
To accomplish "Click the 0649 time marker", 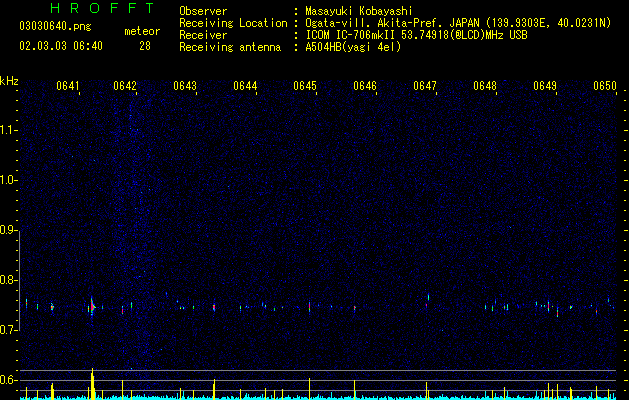I will (x=545, y=86).
